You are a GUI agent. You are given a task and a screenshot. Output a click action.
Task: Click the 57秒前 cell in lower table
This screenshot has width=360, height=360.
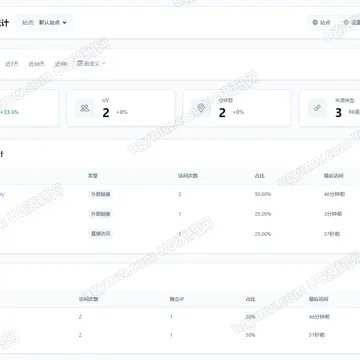[x=317, y=335]
